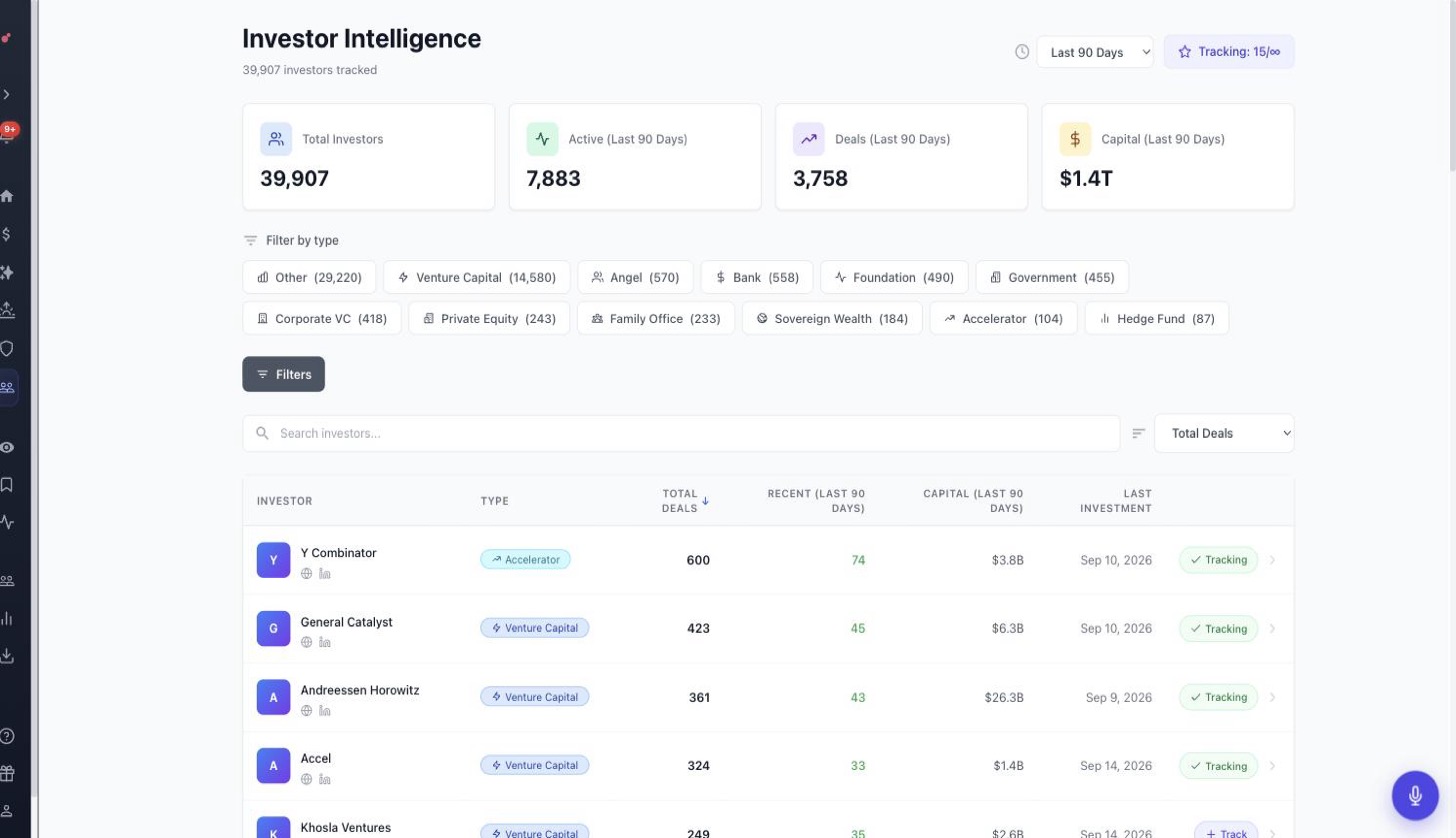Image resolution: width=1456 pixels, height=838 pixels.
Task: Toggle the Venture Capital type filter
Action: 477,277
